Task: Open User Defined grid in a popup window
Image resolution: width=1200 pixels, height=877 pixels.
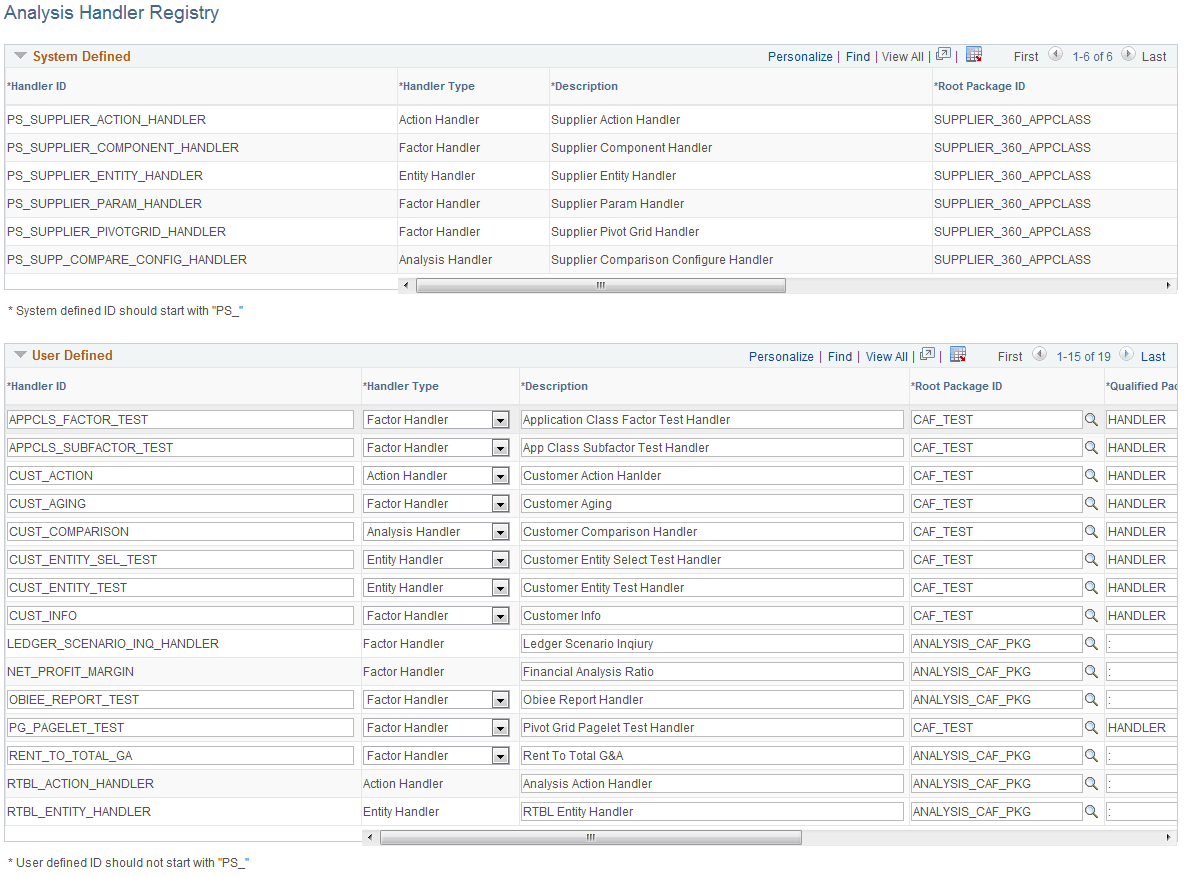Action: tap(926, 355)
